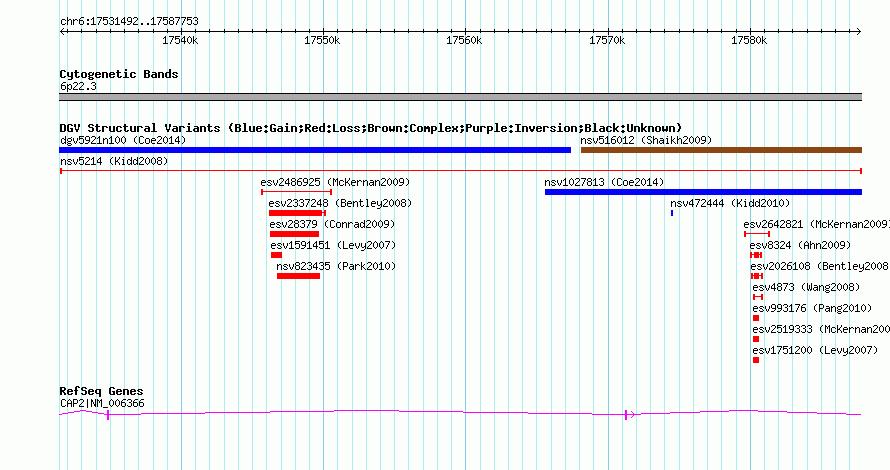Click the CAP2 gene exon arrow marker
890x470 pixels.
[x=629, y=414]
